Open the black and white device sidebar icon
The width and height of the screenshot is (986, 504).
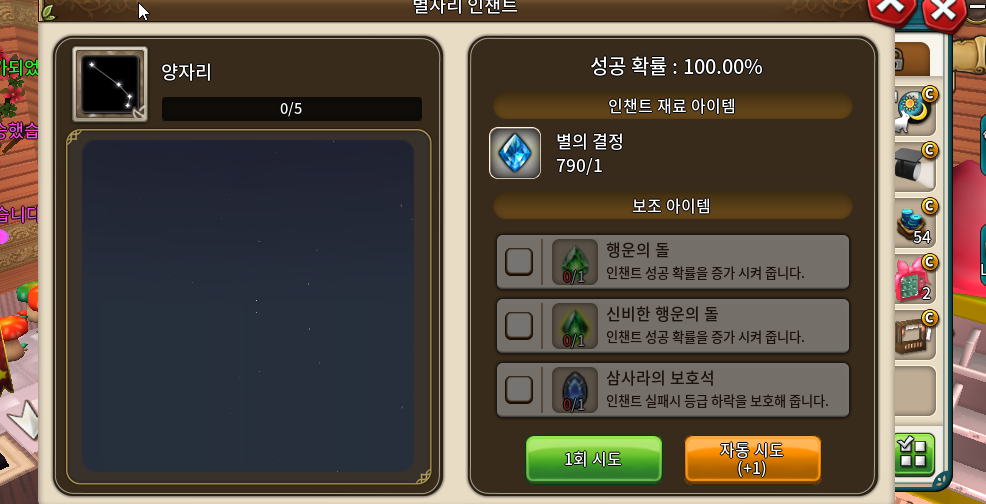(916, 167)
